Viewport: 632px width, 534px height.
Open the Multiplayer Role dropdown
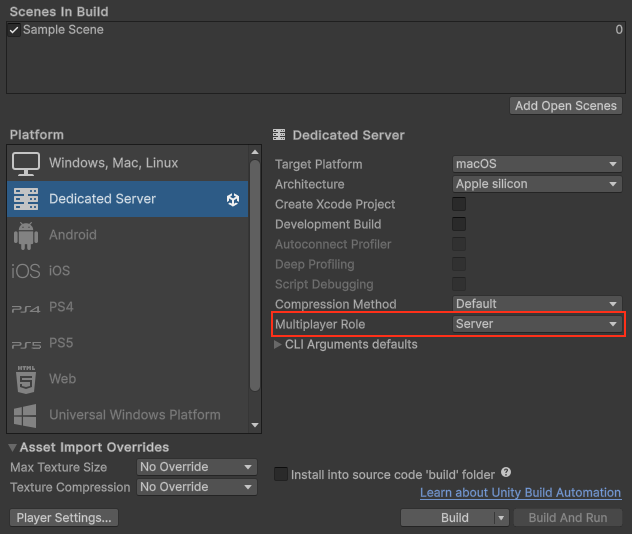click(536, 324)
